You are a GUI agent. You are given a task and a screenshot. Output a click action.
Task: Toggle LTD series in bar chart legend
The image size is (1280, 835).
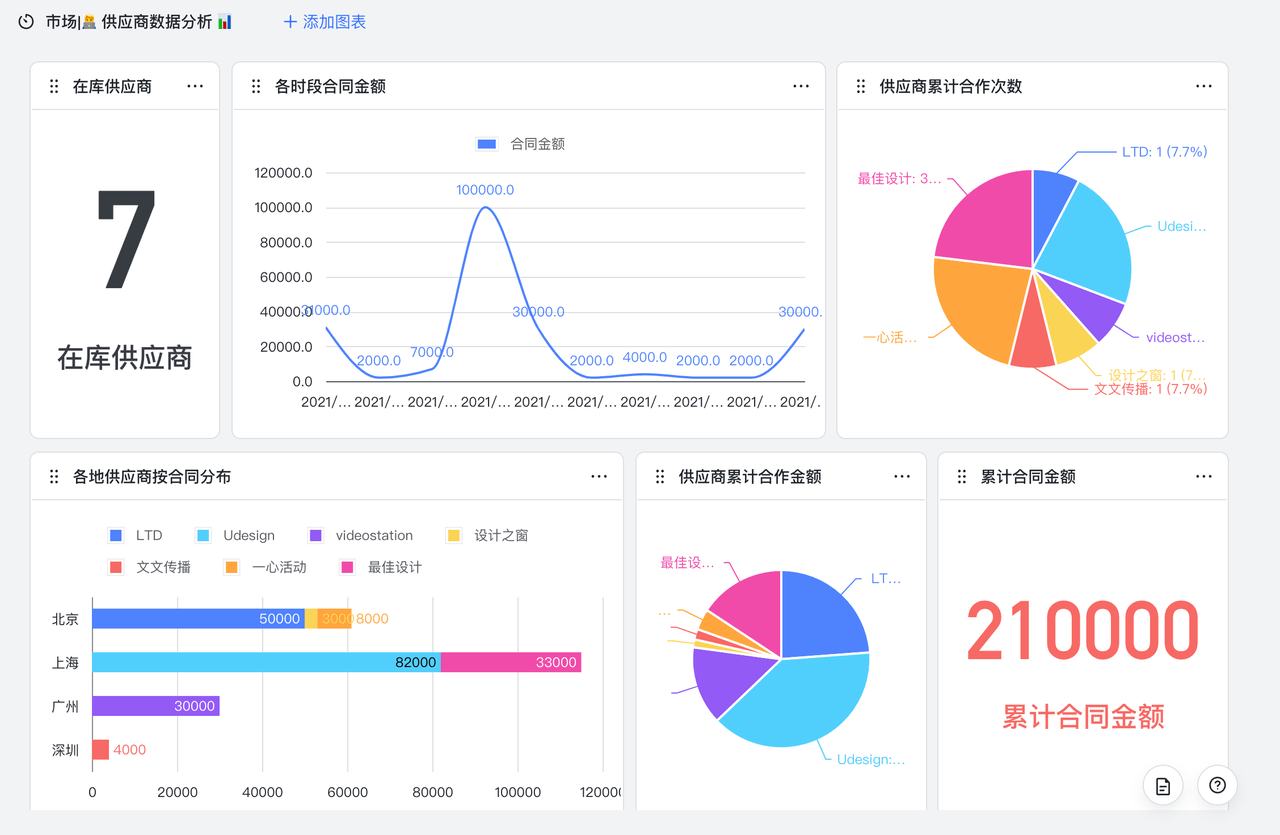point(136,536)
